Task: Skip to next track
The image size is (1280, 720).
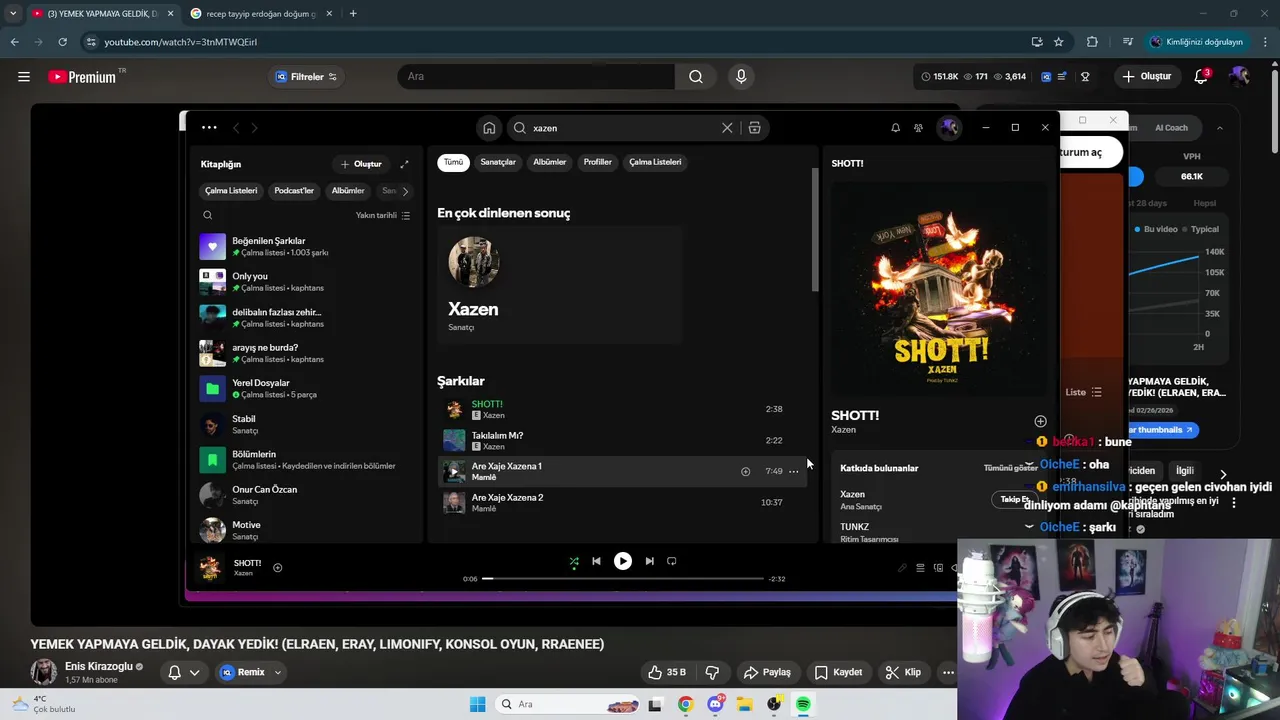Action: 649,561
